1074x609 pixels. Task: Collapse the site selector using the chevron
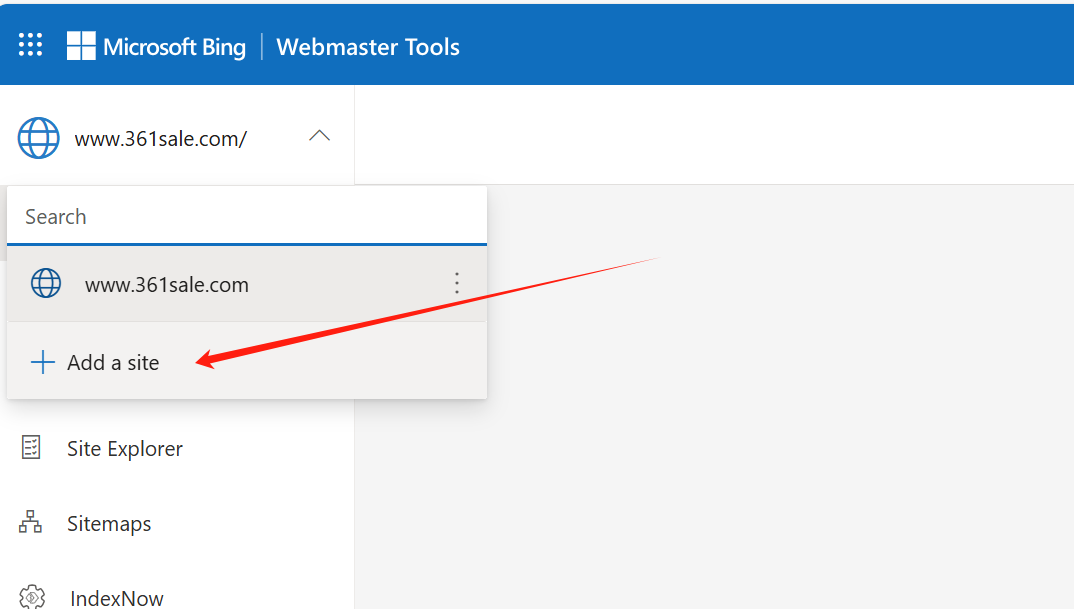tap(319, 136)
